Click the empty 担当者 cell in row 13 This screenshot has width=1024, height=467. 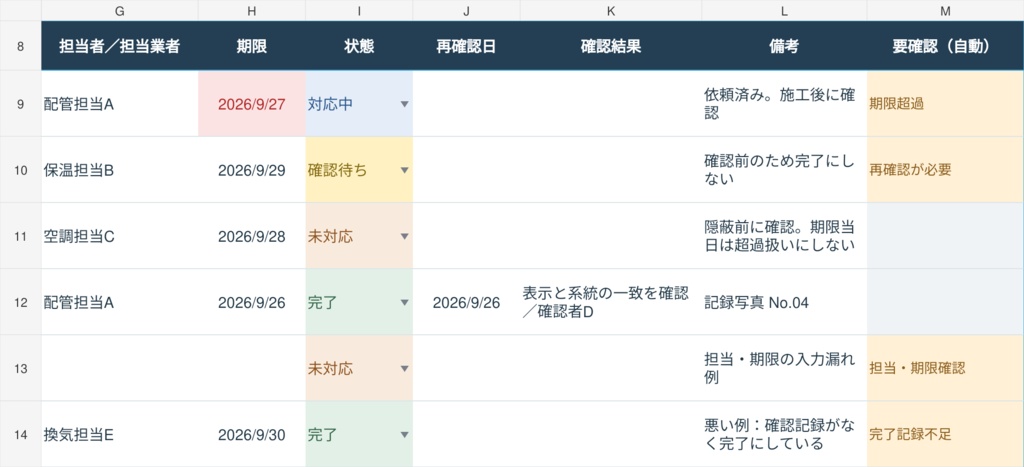120,368
